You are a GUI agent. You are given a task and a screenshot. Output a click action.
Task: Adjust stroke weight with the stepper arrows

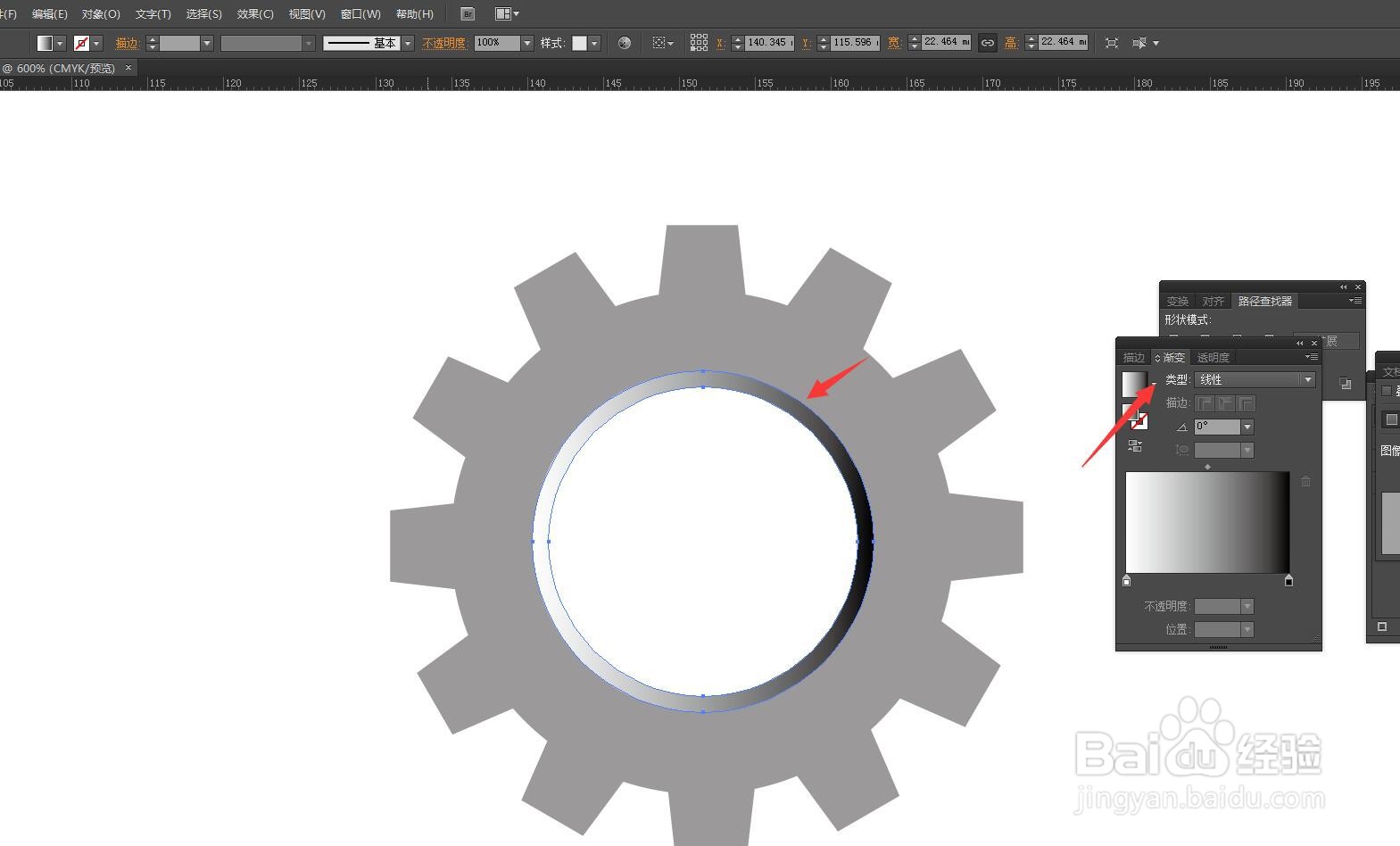152,43
